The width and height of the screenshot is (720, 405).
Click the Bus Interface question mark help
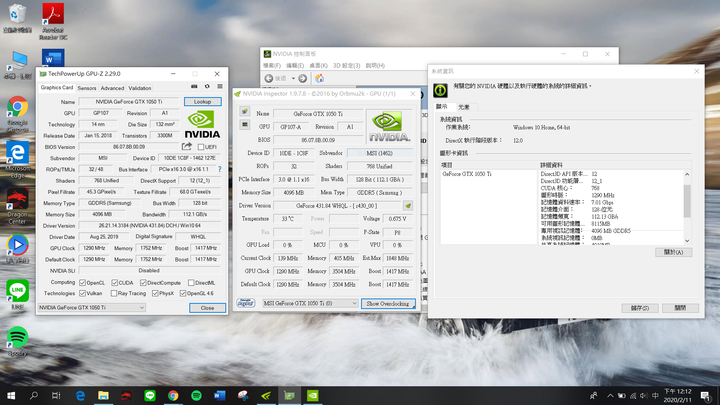tap(219, 169)
